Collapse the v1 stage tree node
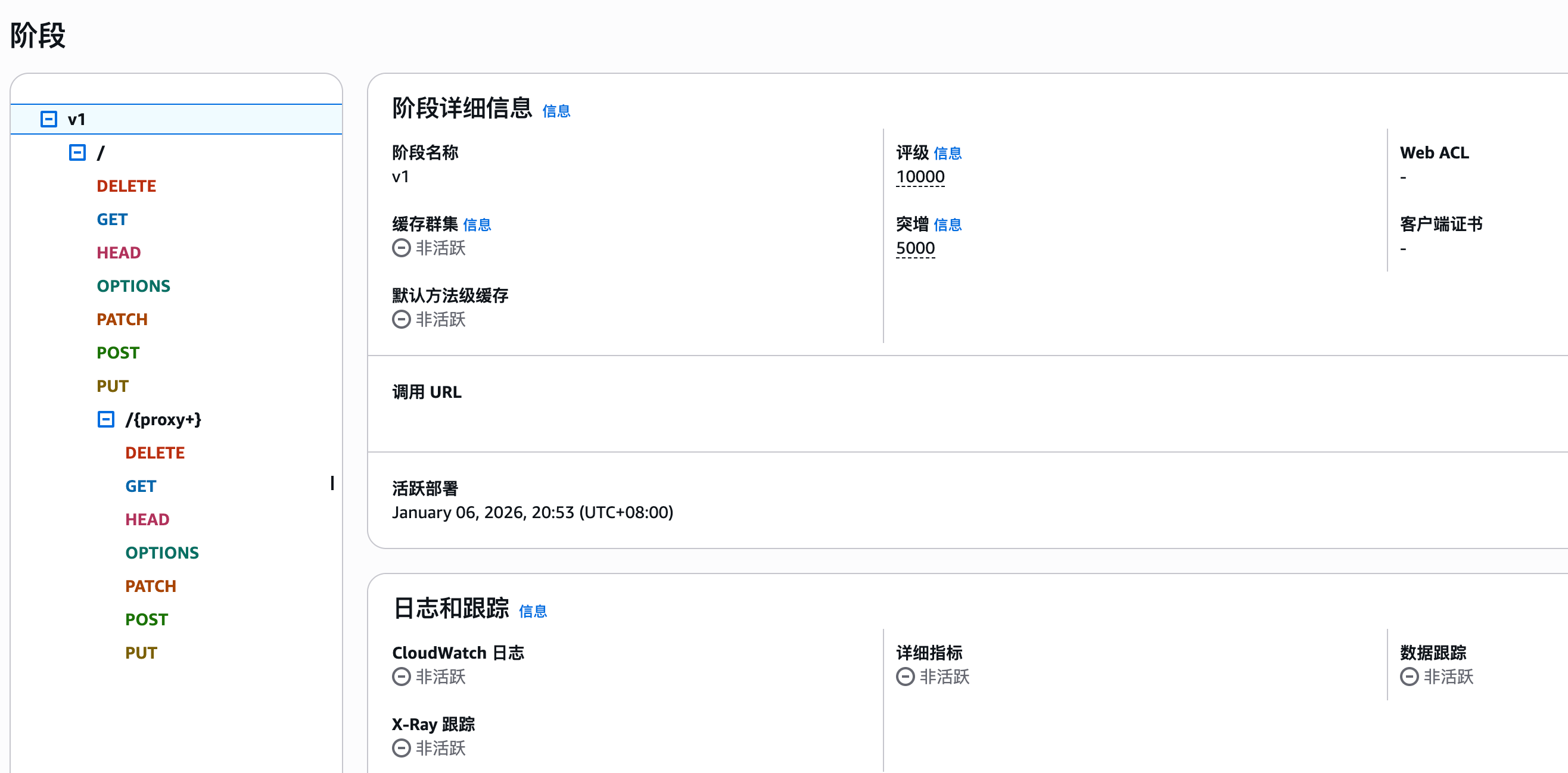Screen dimensions: 1568x773 click(49, 119)
